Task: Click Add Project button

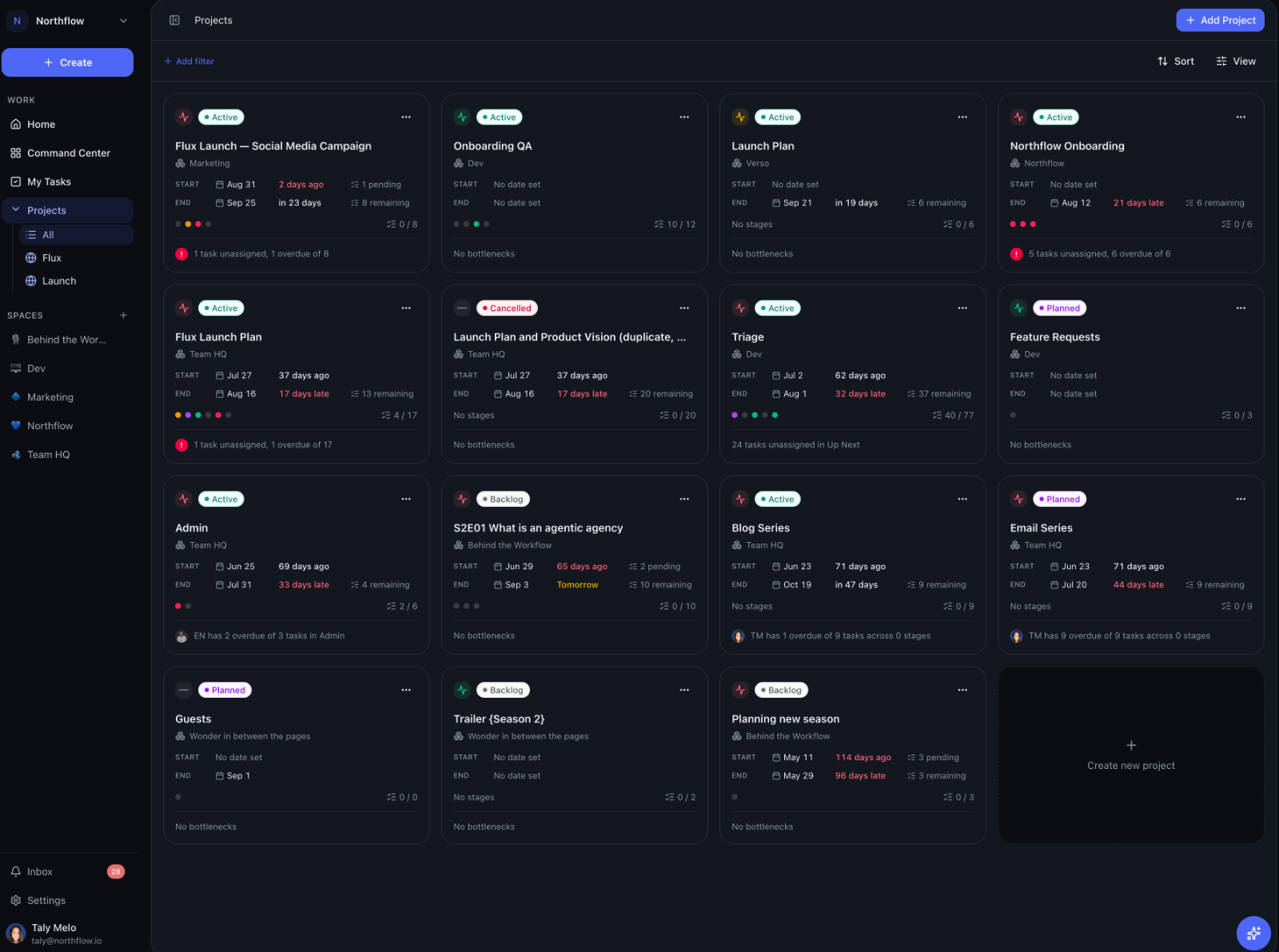Action: point(1220,20)
